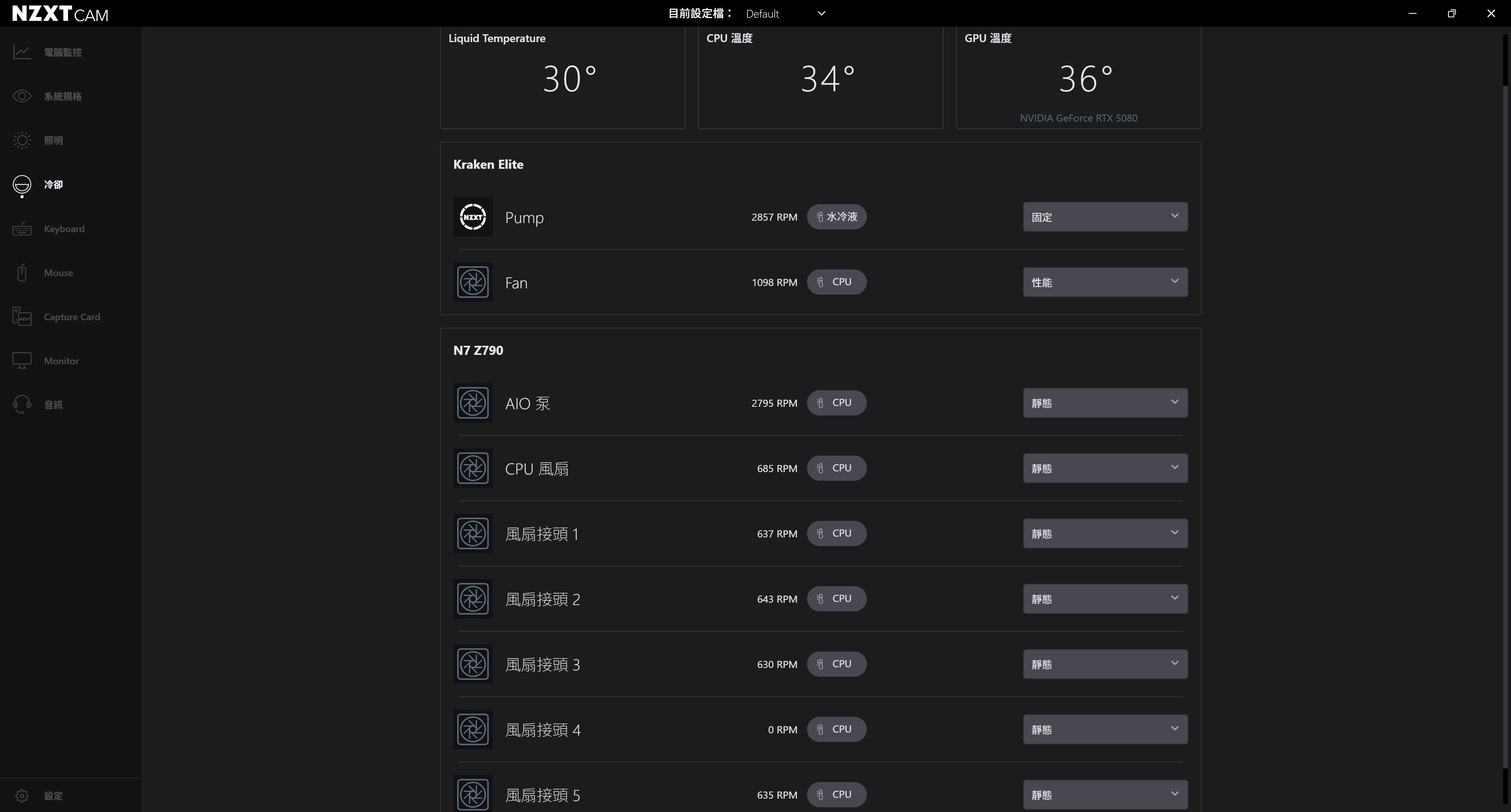Open the 風扇接頭 5 靜態 dropdown
This screenshot has height=812, width=1511.
coord(1105,794)
